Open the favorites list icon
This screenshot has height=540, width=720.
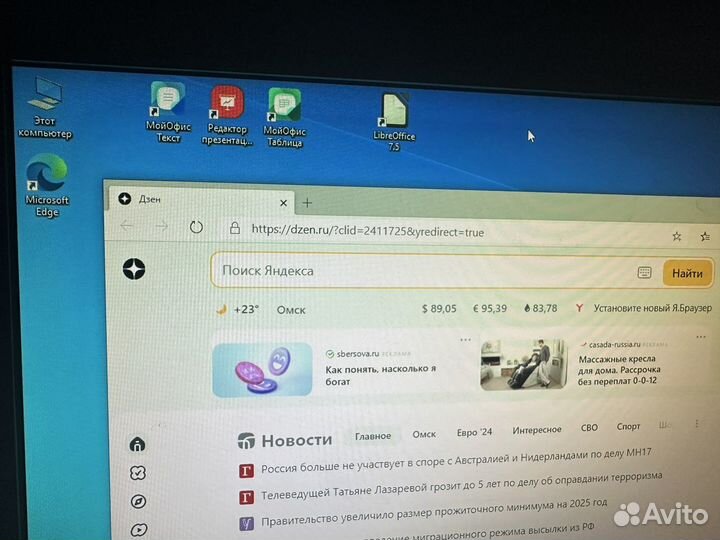coord(705,236)
